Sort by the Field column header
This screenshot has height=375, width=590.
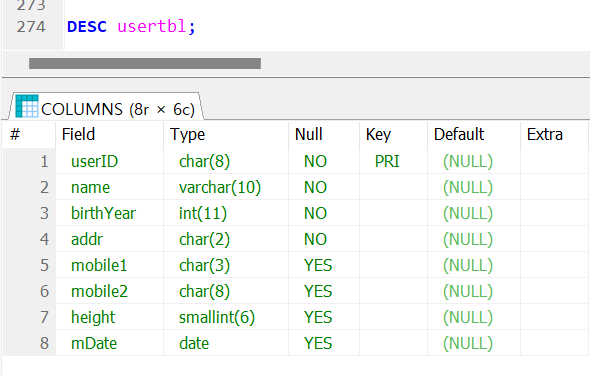coord(109,134)
